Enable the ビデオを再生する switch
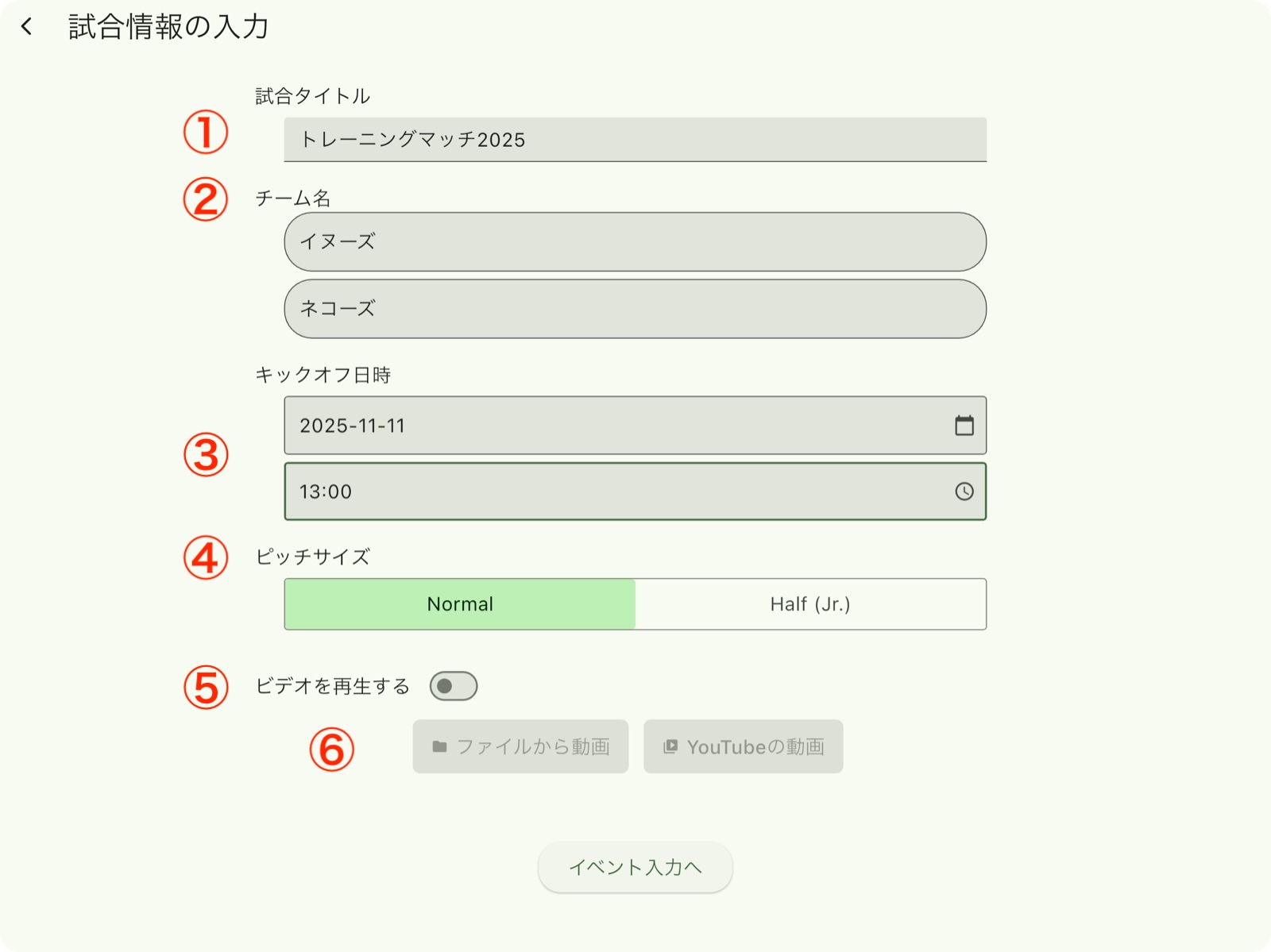1271x952 pixels. (x=454, y=684)
